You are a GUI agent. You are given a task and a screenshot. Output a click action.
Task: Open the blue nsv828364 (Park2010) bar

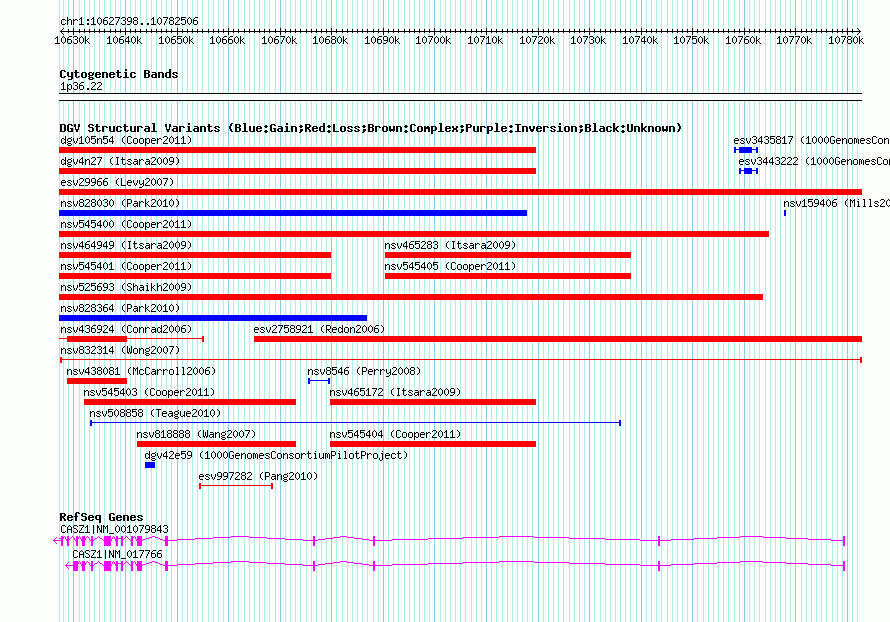(x=213, y=318)
